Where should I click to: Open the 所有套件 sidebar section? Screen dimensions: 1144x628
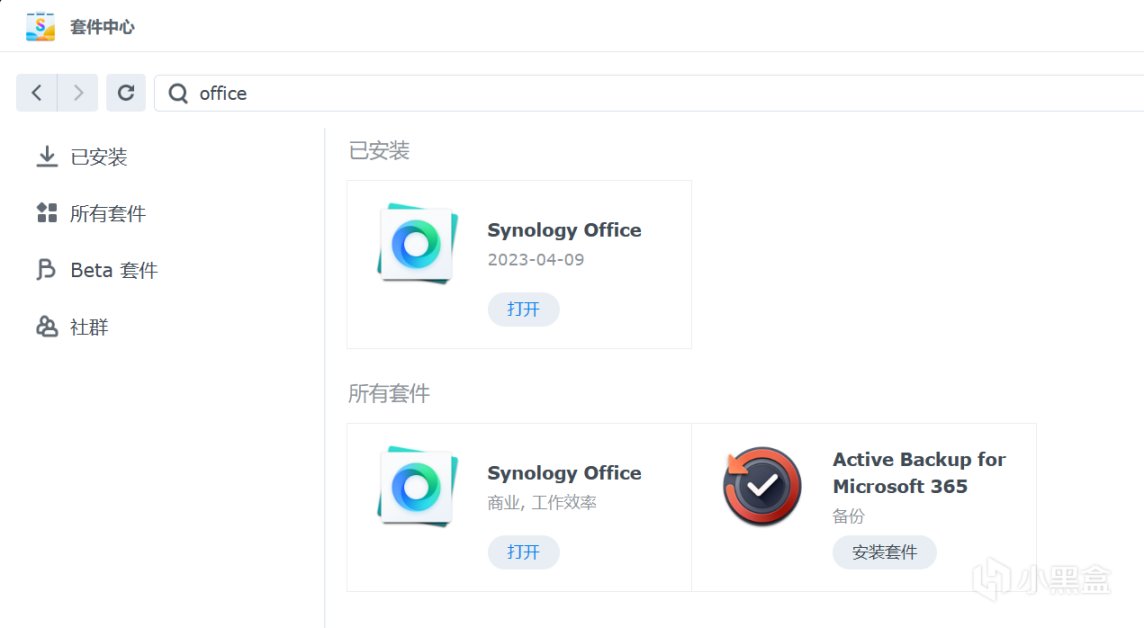point(107,213)
